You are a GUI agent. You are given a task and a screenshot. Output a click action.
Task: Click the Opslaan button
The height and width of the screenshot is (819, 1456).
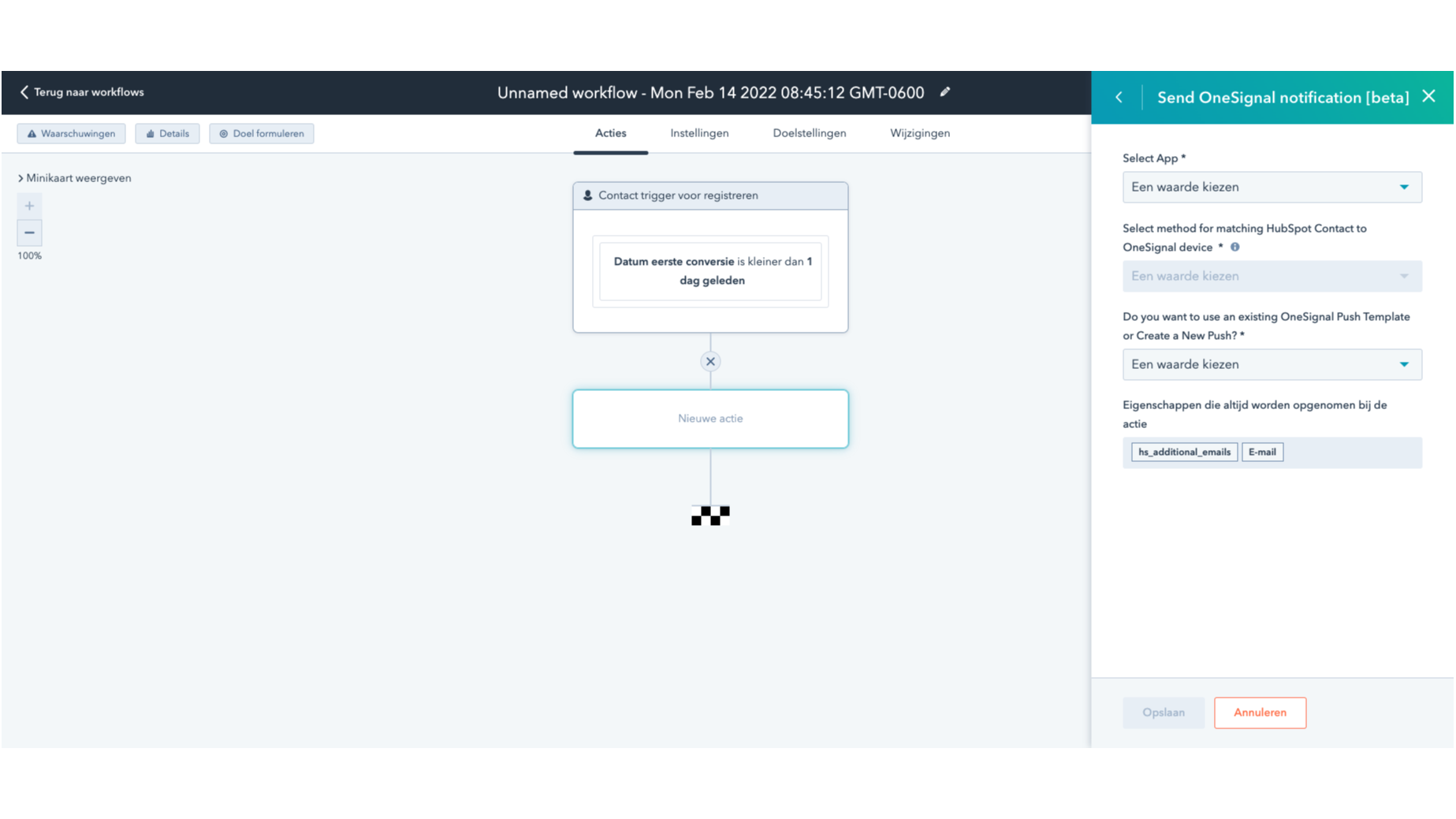[1163, 712]
